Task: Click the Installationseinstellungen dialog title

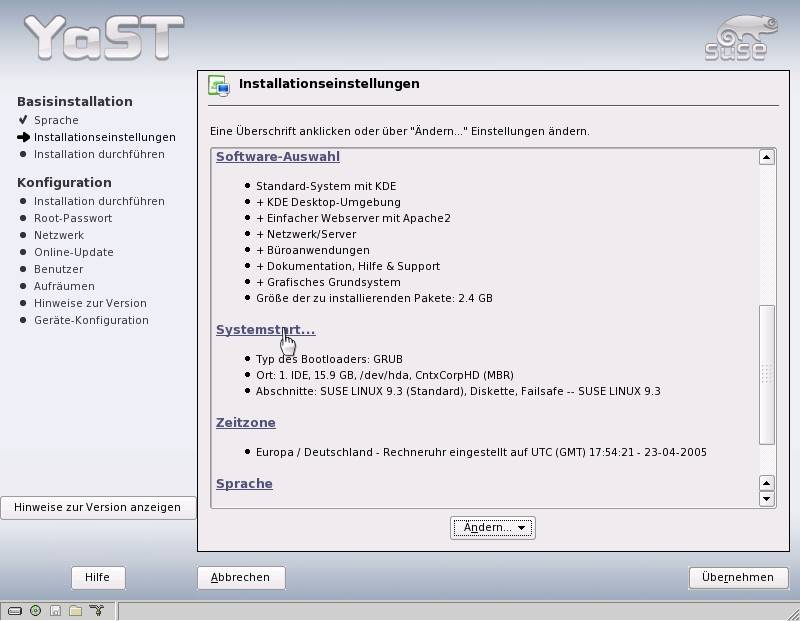Action: (329, 84)
